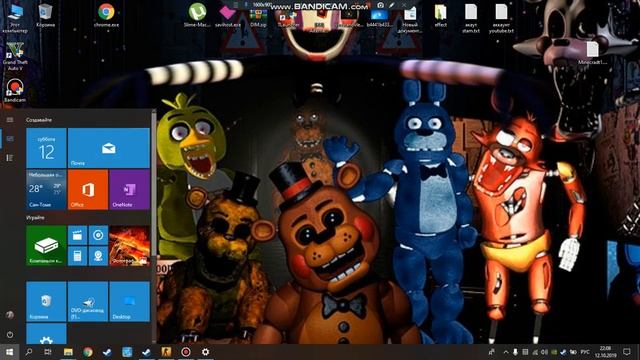Open the fiery game tile in Играйте group

coord(130,245)
